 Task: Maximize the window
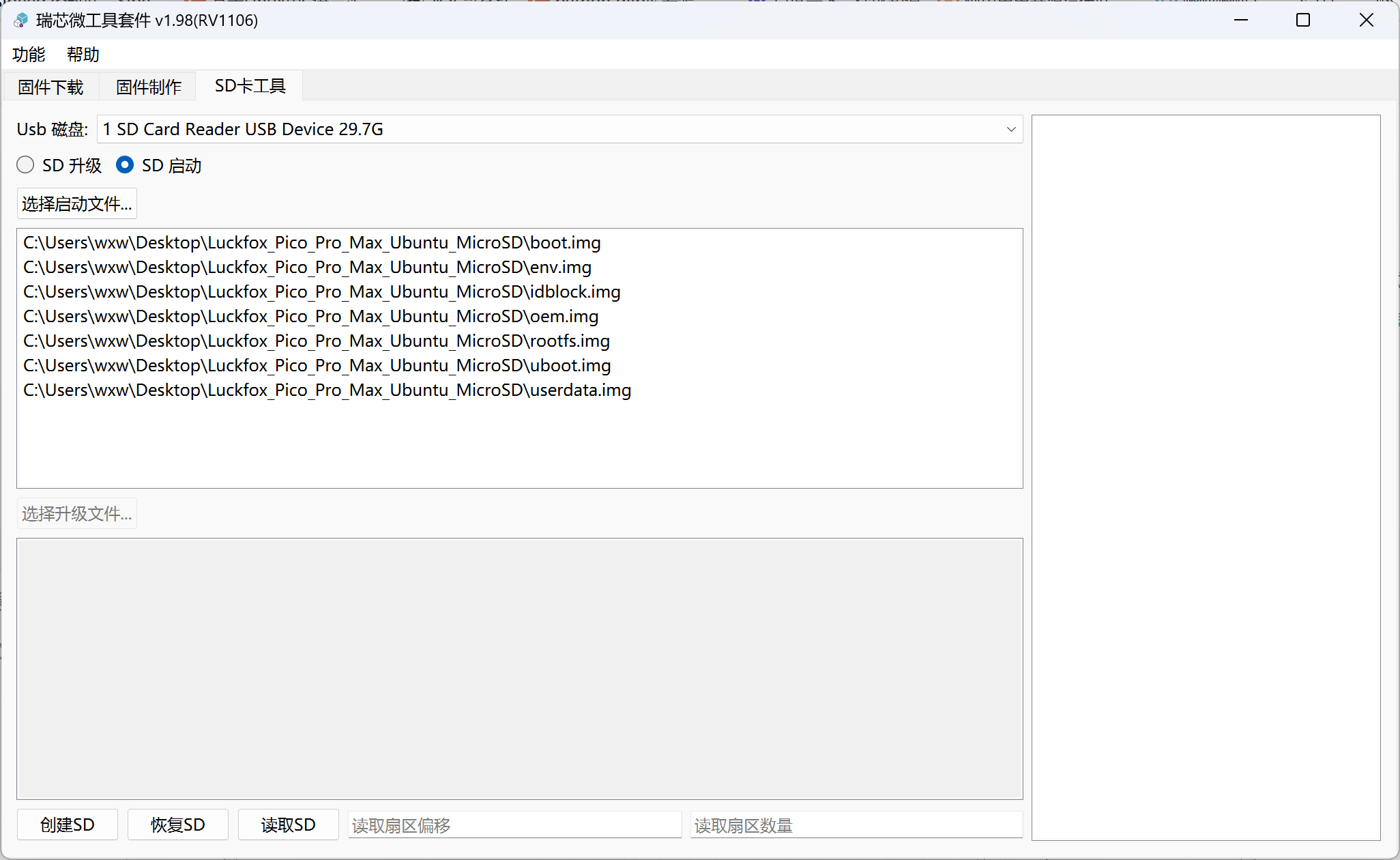[1303, 20]
